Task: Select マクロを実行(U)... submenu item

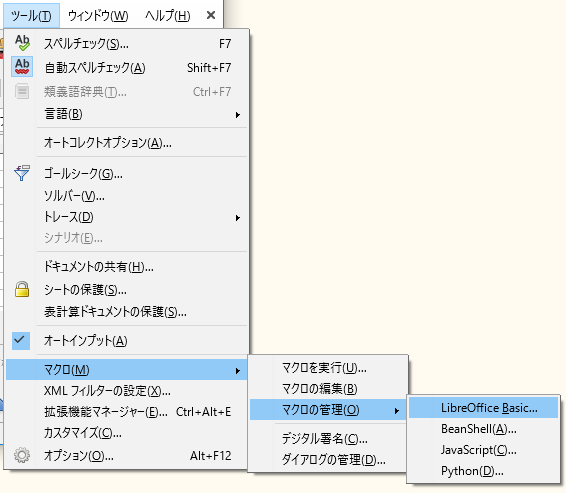Action: pos(328,368)
